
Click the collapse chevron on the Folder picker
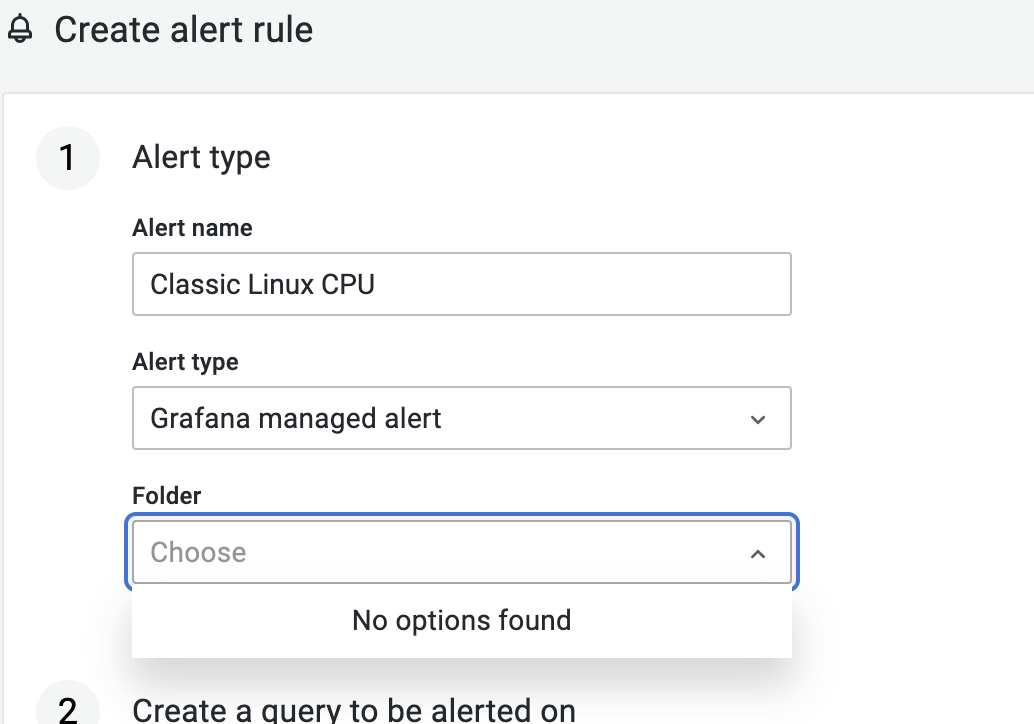(759, 552)
